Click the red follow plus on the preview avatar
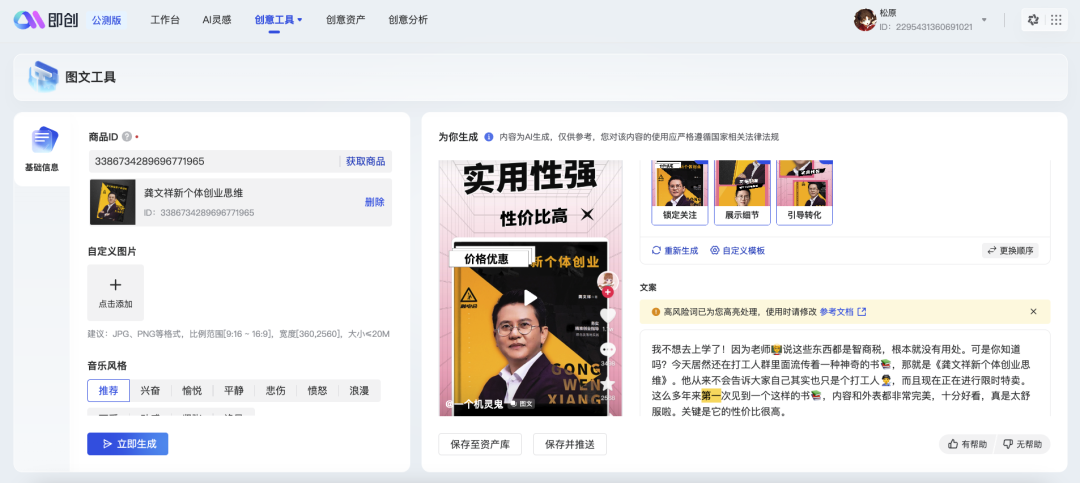 click(x=608, y=292)
